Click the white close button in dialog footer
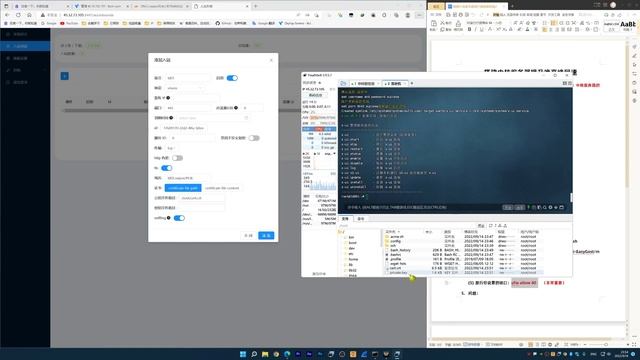This screenshot has width=640, height=360. [249, 236]
